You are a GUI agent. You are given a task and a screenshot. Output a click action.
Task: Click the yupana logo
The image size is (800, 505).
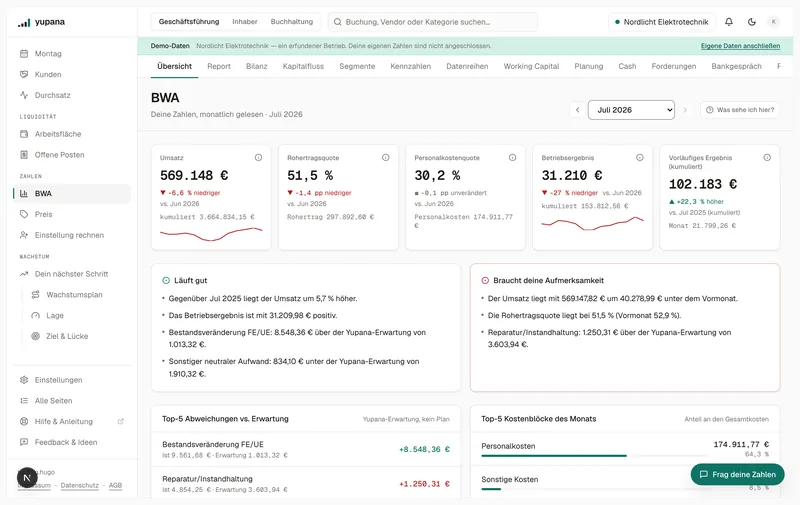click(x=41, y=22)
